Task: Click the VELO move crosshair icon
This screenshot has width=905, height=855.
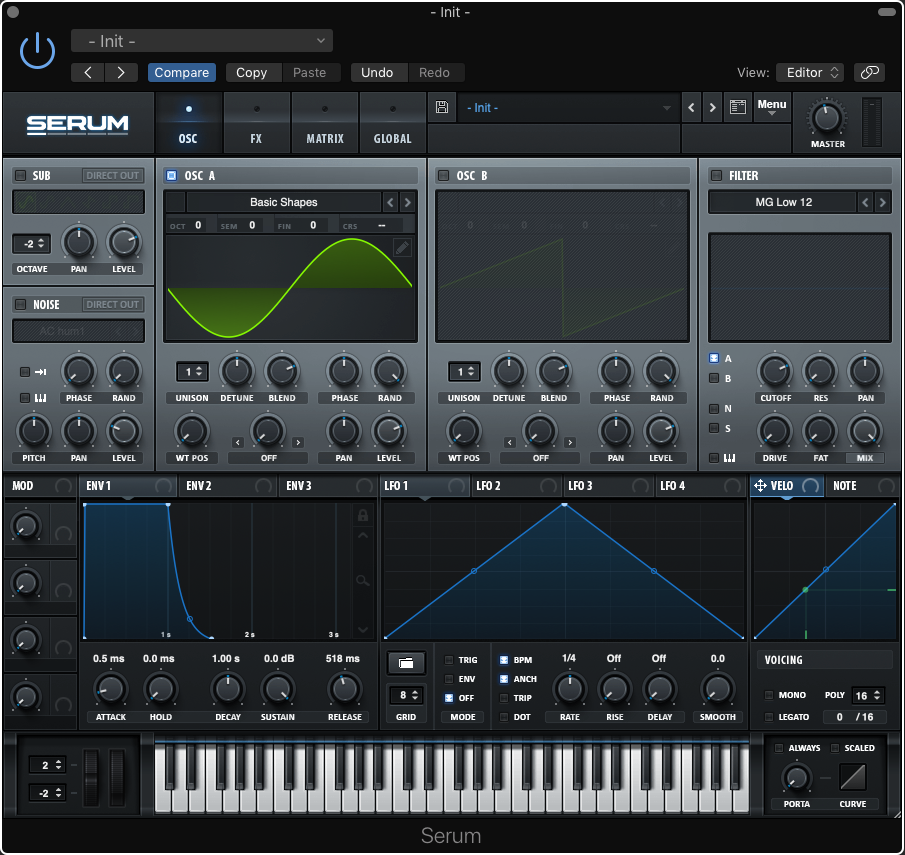Action: [760, 486]
